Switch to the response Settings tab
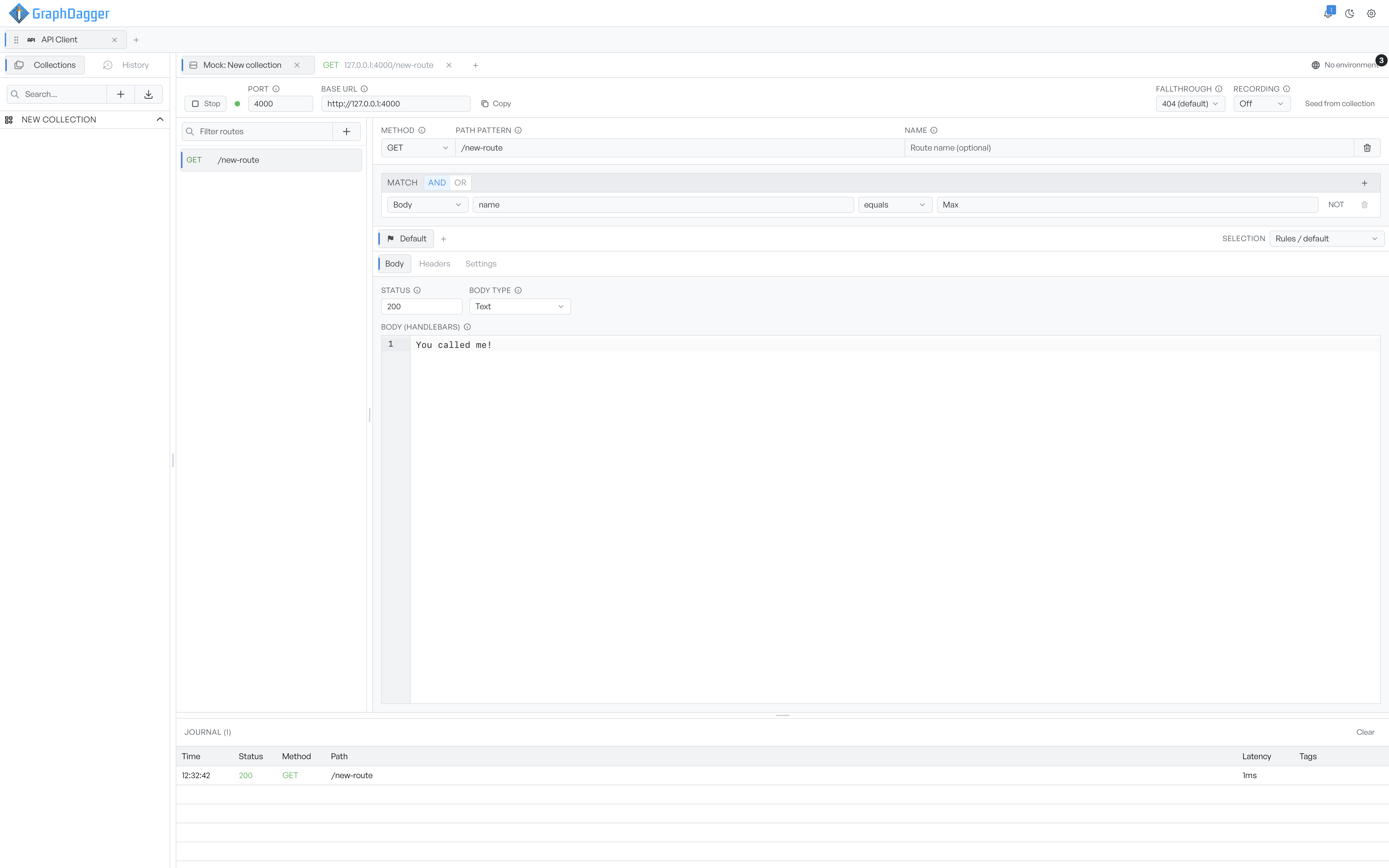Image resolution: width=1389 pixels, height=868 pixels. (481, 264)
